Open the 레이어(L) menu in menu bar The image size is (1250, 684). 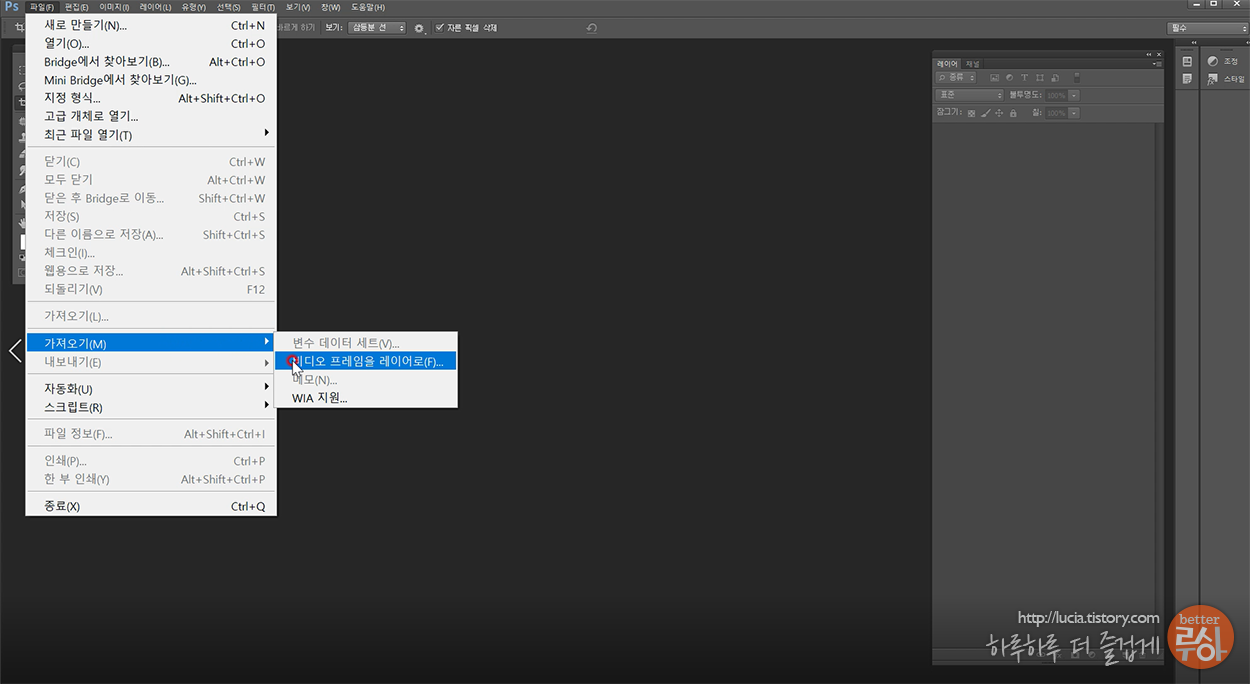tap(155, 8)
